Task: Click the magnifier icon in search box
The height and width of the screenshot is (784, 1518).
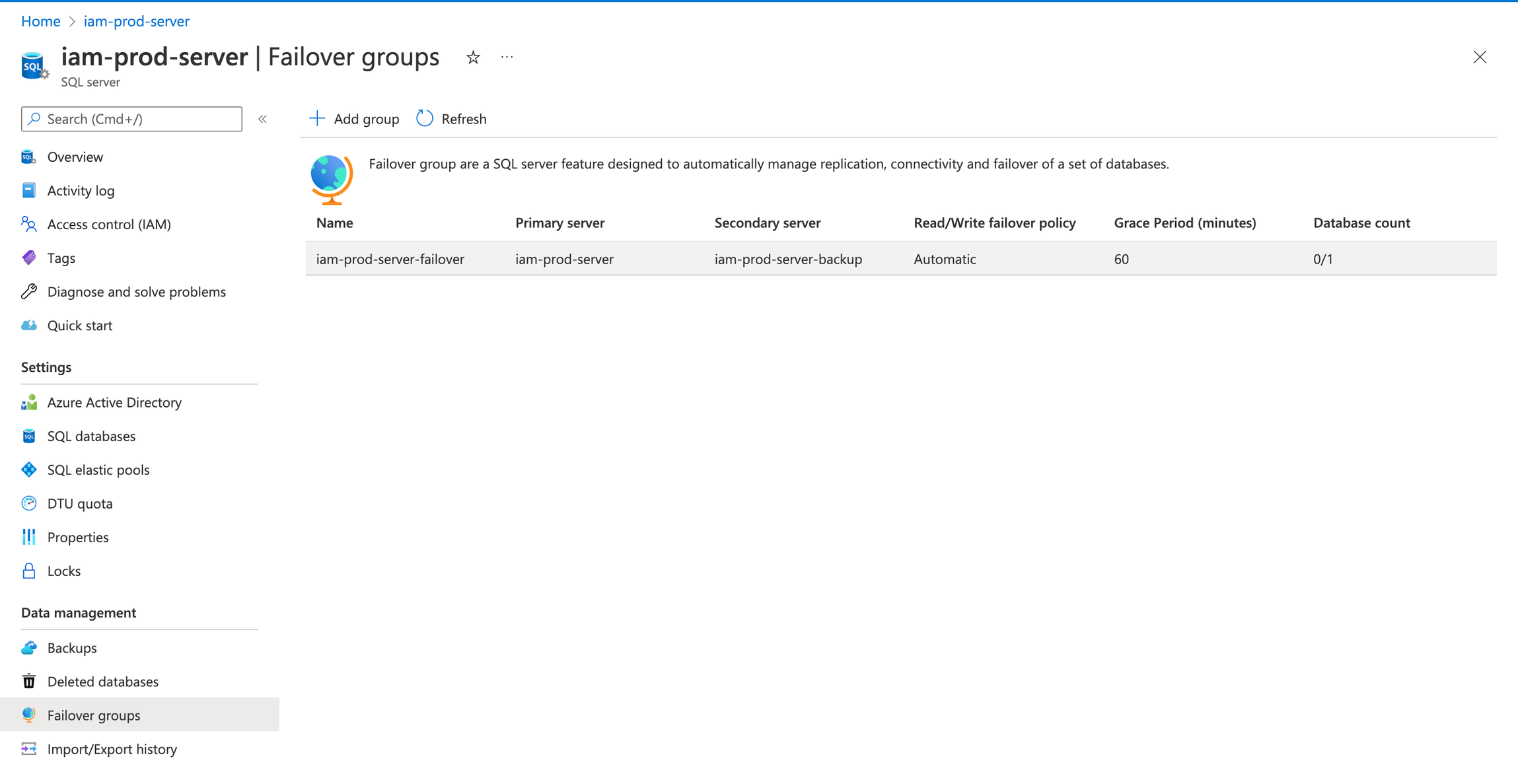Action: (x=34, y=119)
